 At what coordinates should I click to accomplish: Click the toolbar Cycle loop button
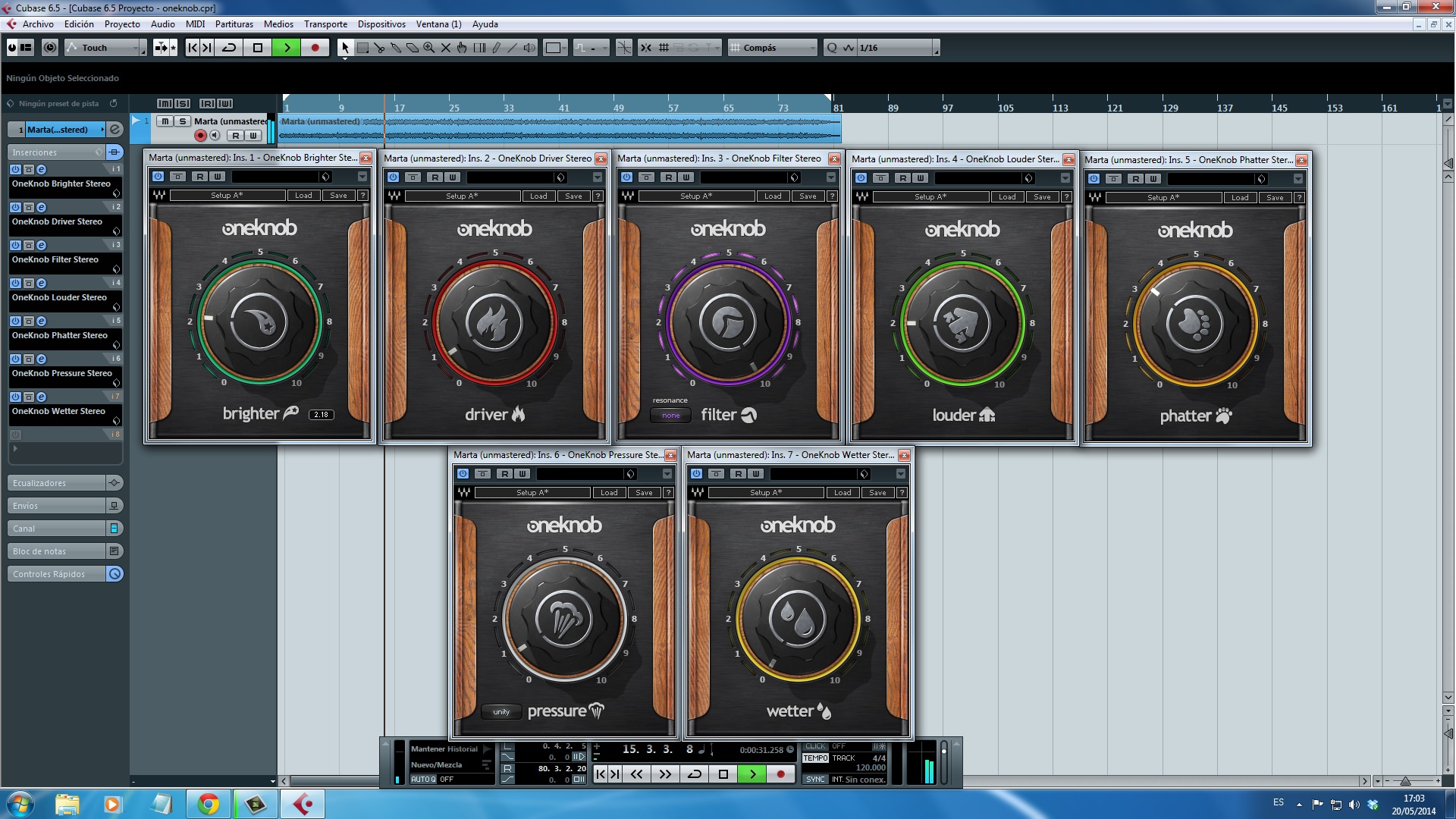[x=228, y=48]
